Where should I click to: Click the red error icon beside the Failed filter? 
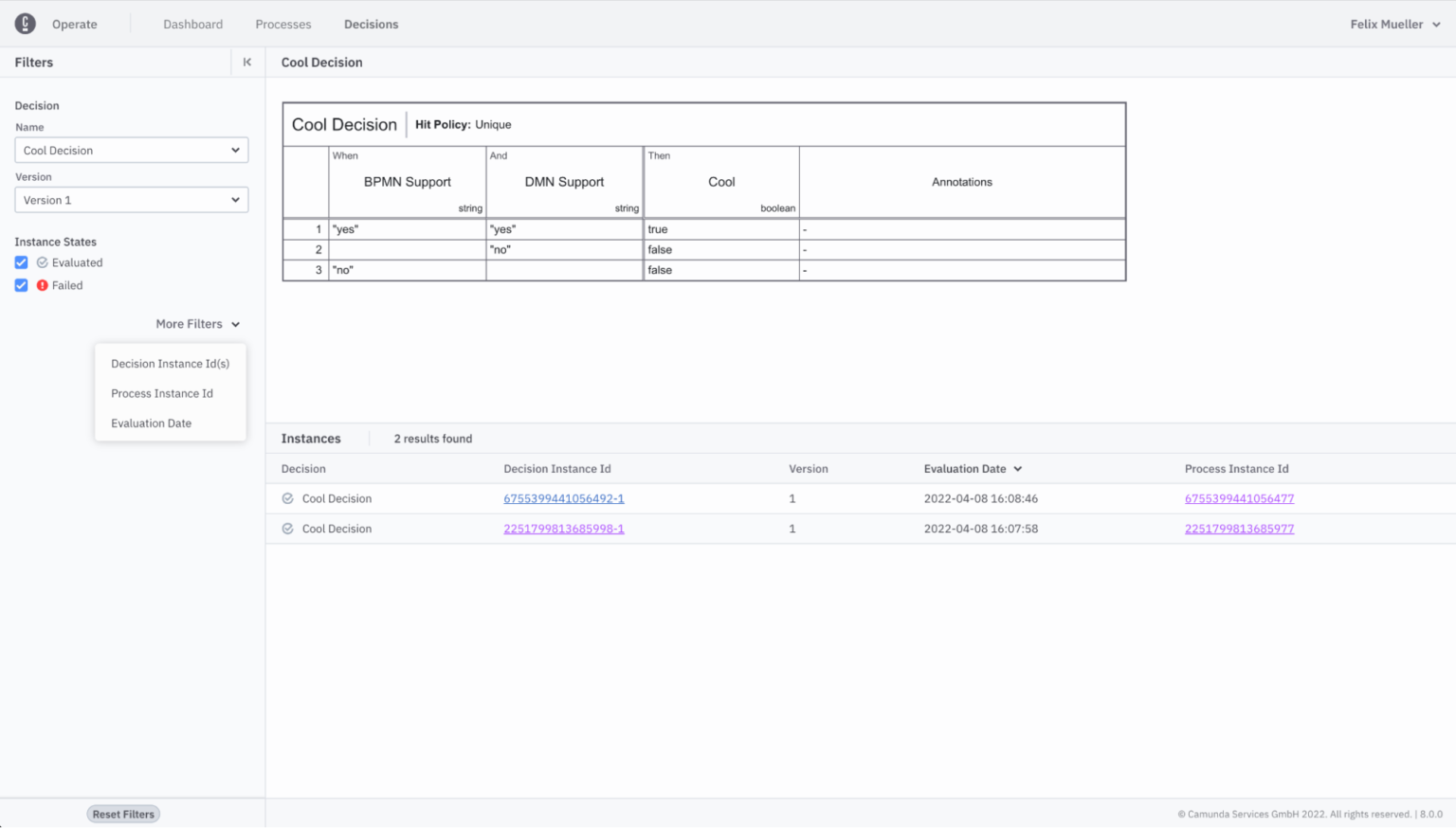pyautogui.click(x=41, y=285)
